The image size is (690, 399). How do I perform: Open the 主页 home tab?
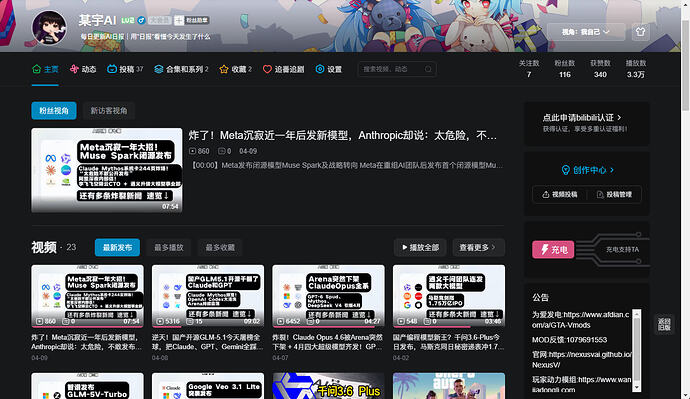(45, 69)
